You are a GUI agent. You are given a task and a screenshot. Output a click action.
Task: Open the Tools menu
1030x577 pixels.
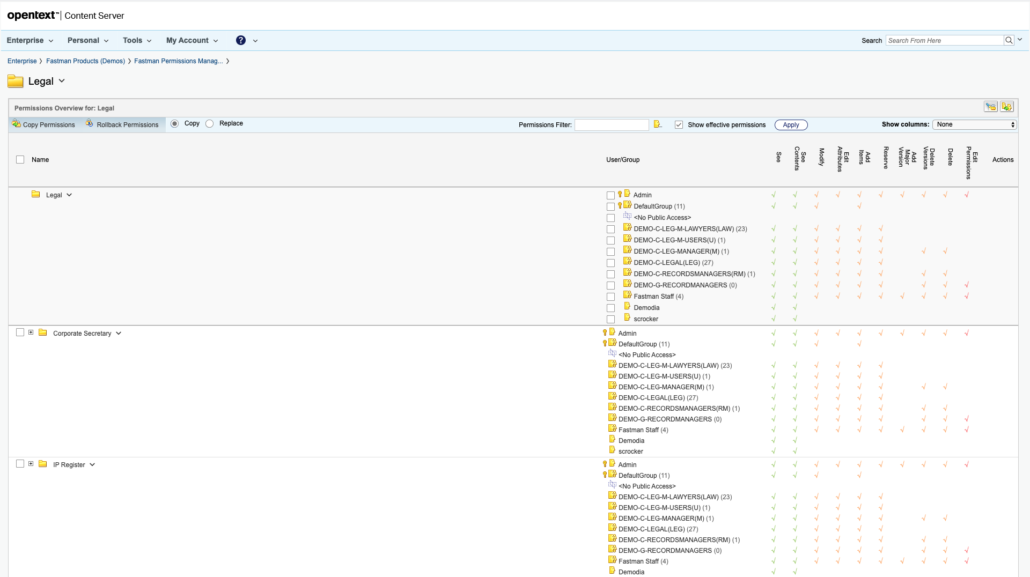click(x=137, y=40)
